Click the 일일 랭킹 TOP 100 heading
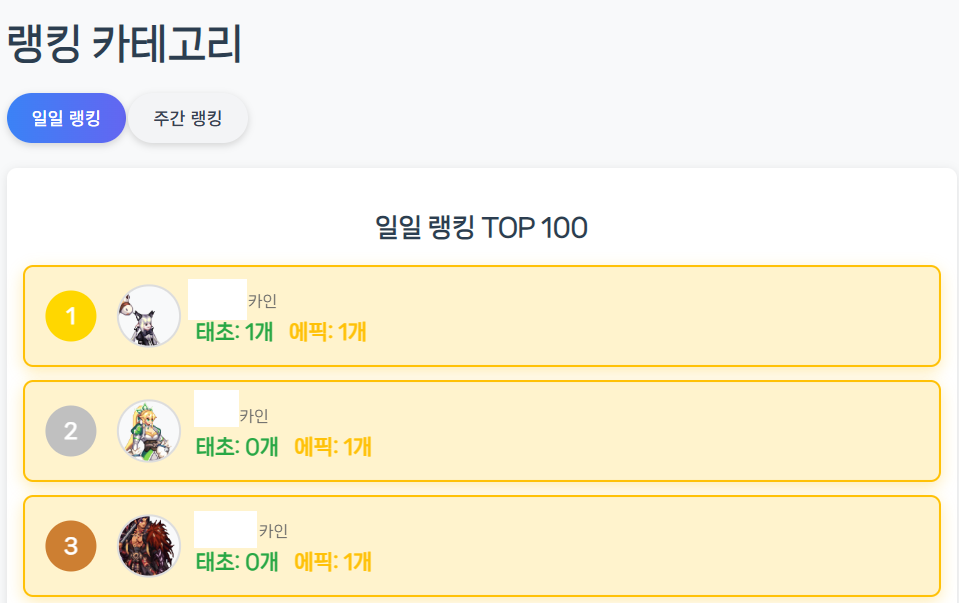 coord(481,228)
